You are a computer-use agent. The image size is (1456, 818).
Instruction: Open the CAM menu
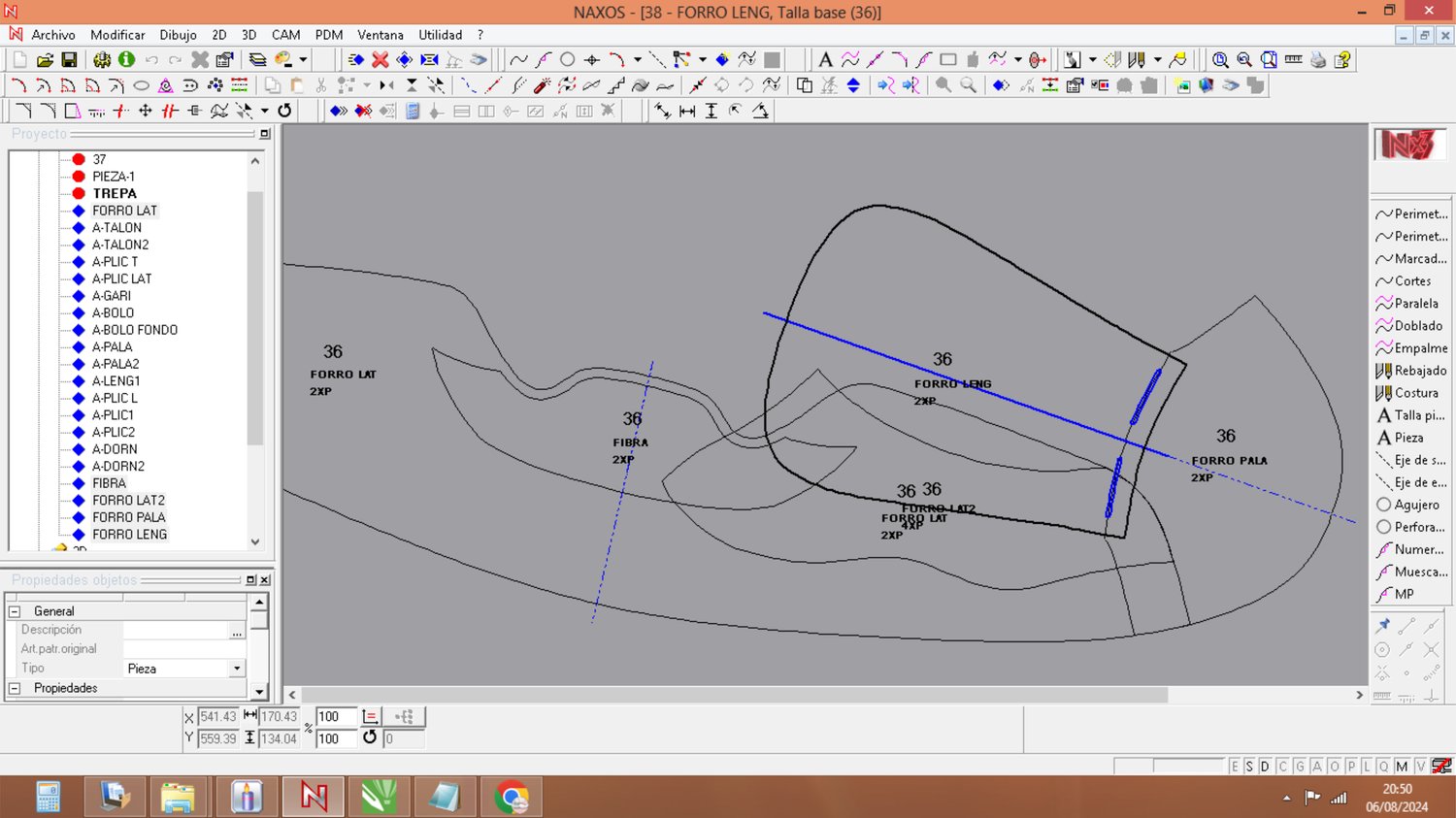coord(285,35)
